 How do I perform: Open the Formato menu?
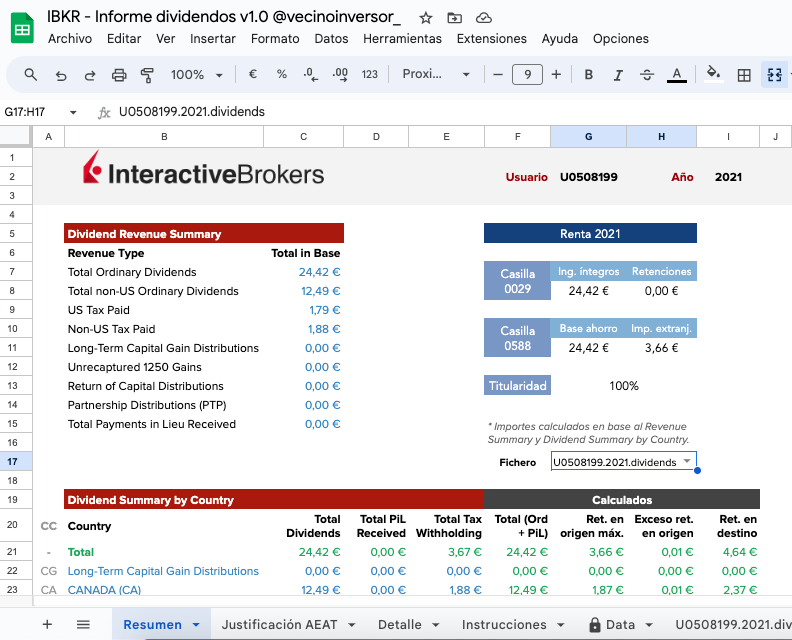pos(275,39)
